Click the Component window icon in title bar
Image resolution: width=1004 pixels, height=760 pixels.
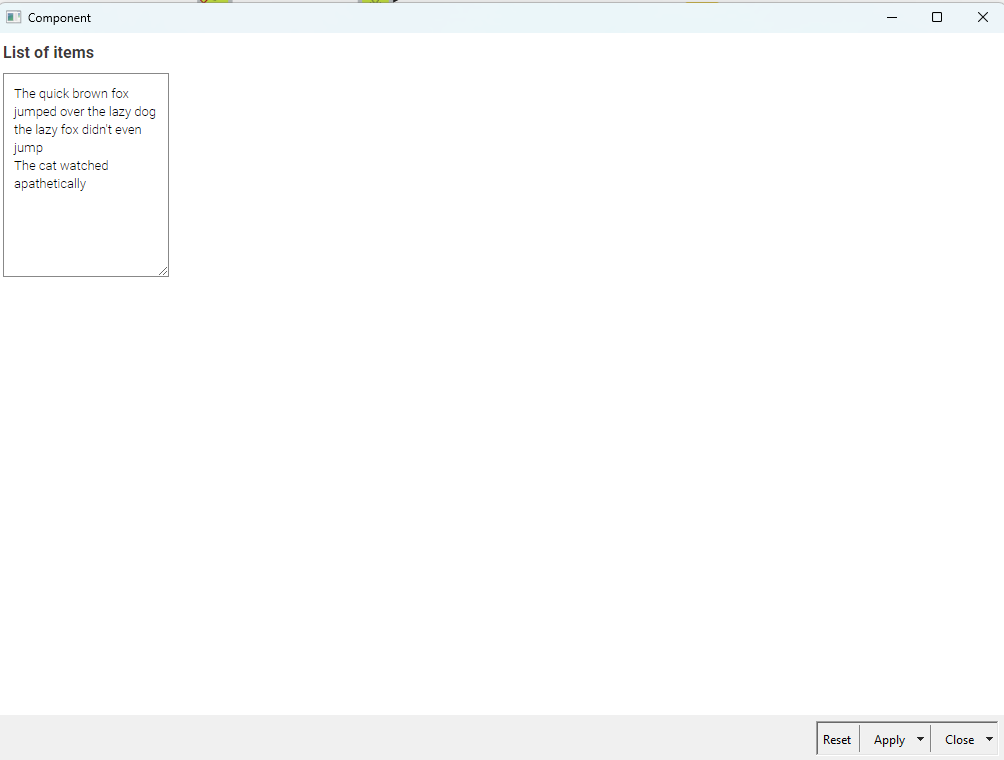point(14,17)
